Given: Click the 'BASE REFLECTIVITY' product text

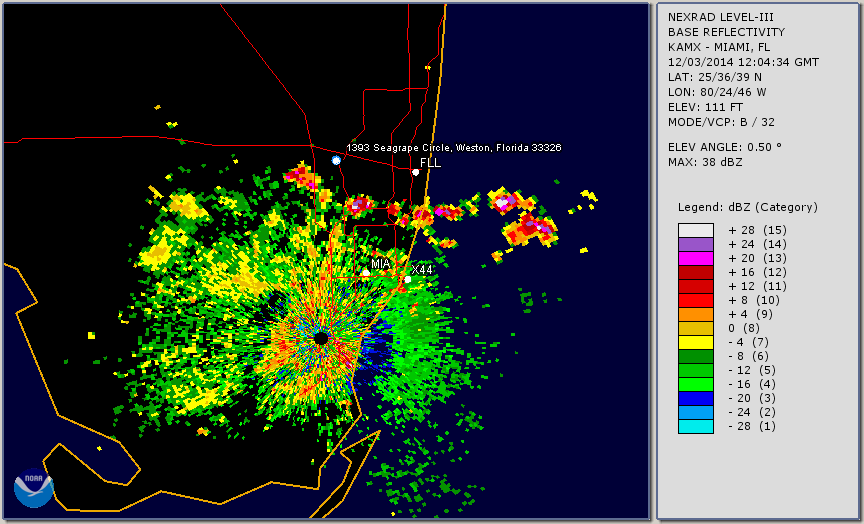Looking at the screenshot, I should pyautogui.click(x=726, y=32).
